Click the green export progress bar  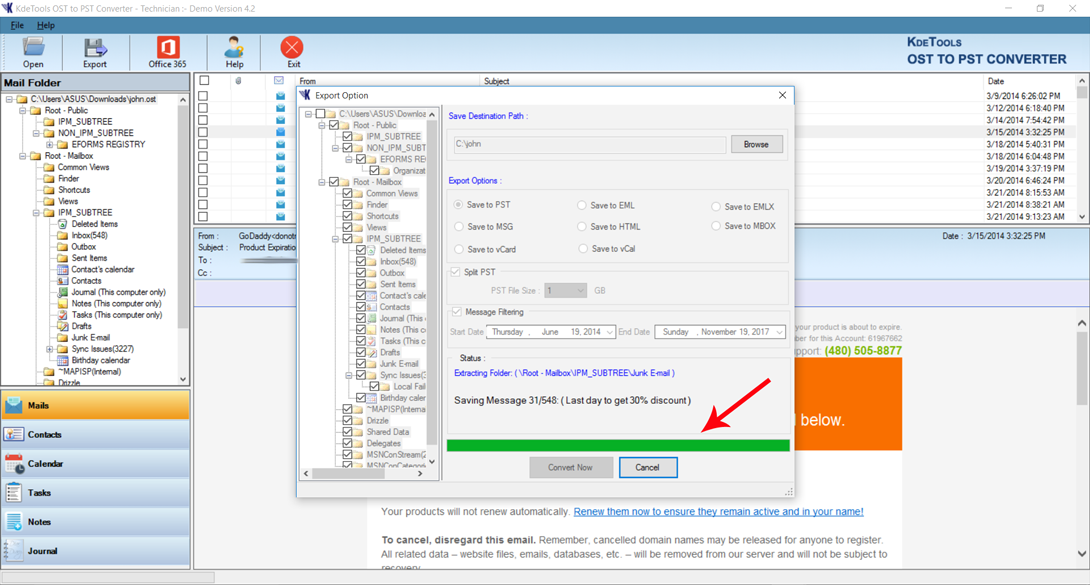pos(618,445)
